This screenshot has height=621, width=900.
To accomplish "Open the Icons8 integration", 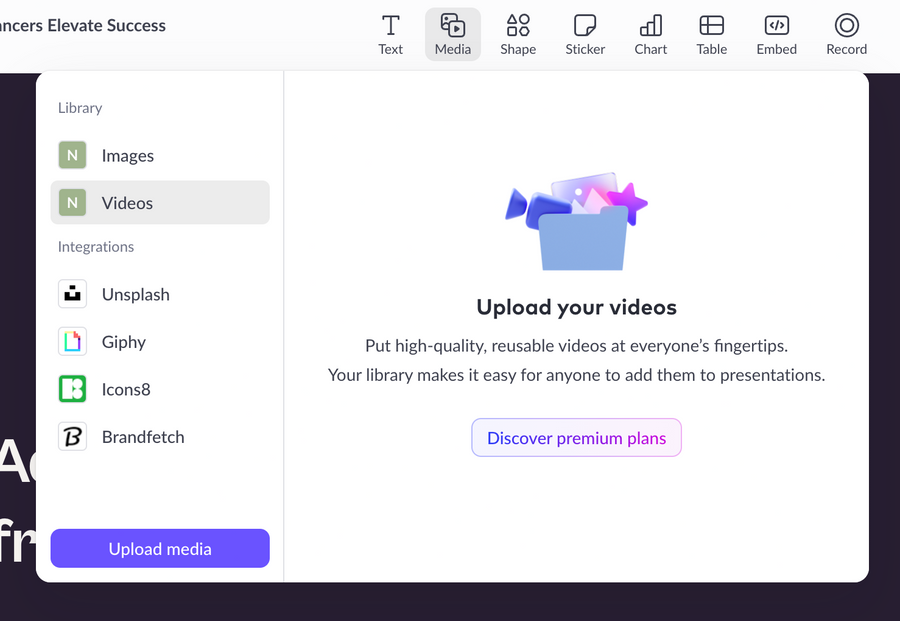I will [x=125, y=389].
